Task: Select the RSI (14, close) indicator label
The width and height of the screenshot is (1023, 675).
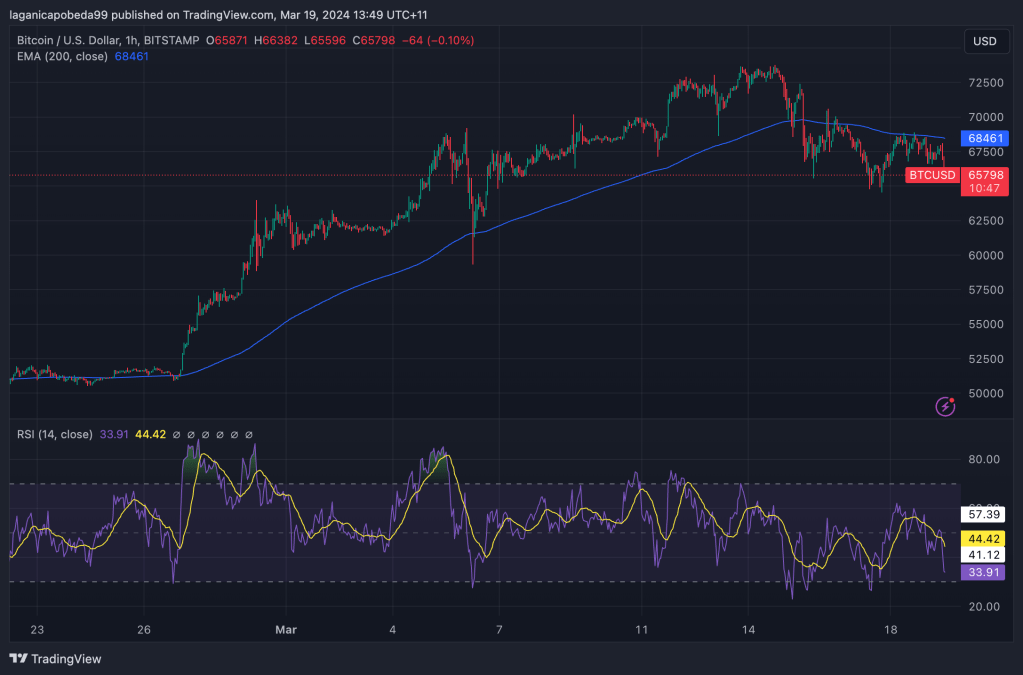Action: click(55, 435)
